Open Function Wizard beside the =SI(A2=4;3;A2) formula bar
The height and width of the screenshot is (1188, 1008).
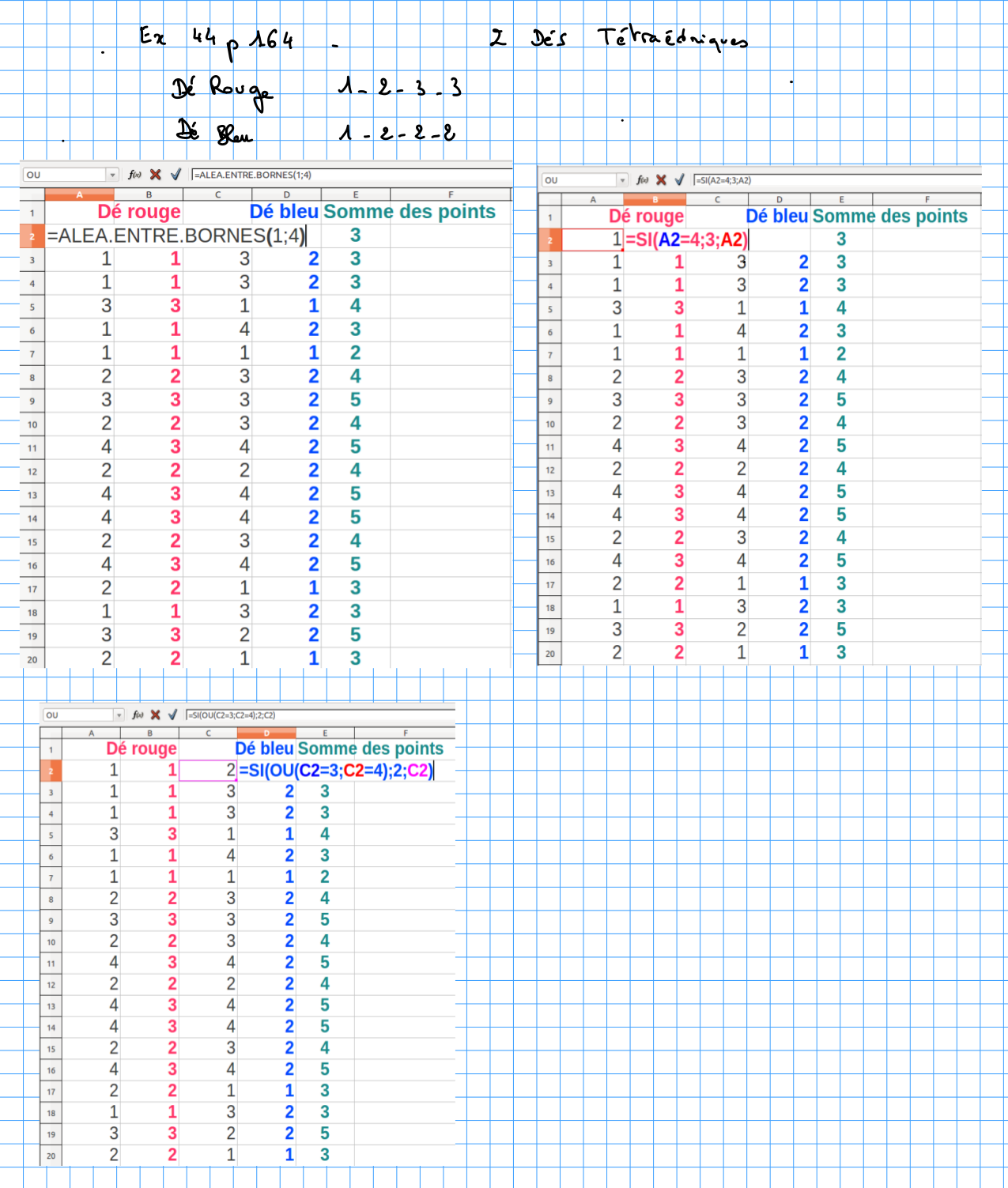[642, 180]
